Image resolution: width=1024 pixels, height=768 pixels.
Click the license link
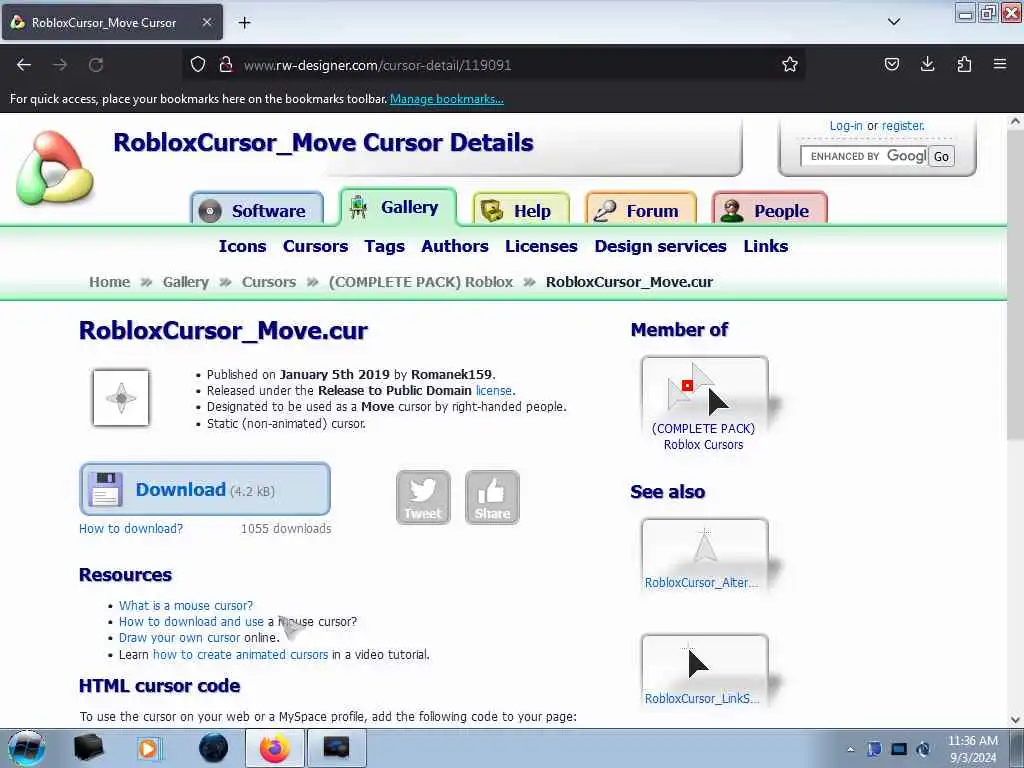[x=494, y=391]
